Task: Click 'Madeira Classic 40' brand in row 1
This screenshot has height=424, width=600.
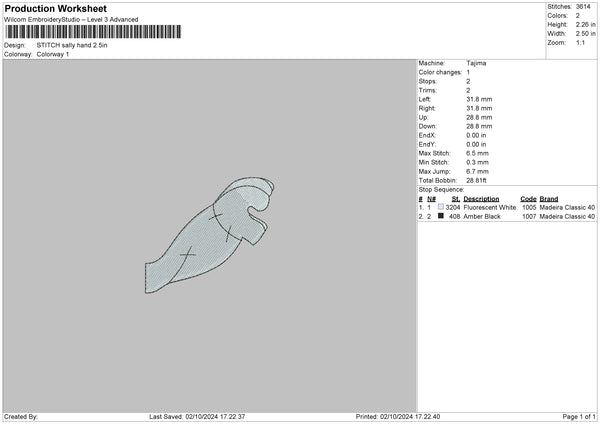Action: pyautogui.click(x=567, y=207)
